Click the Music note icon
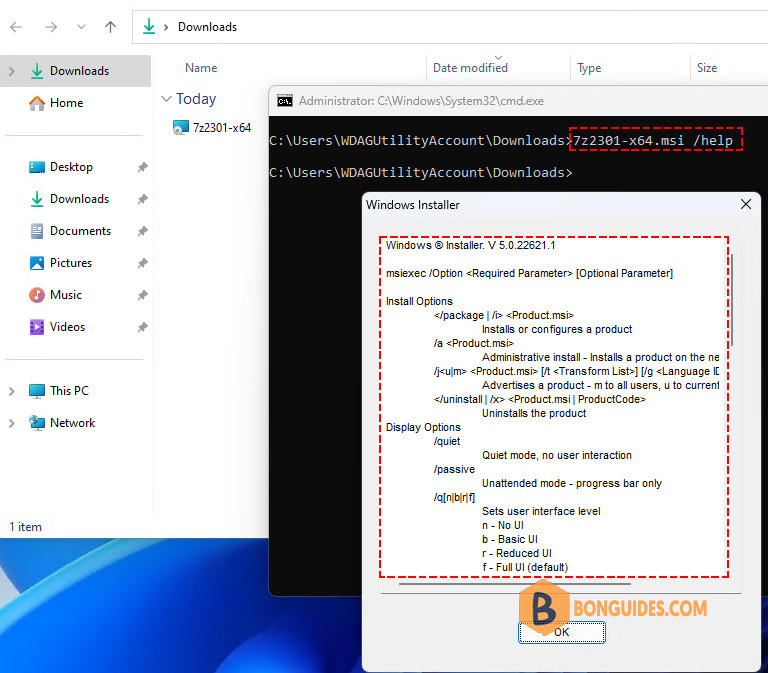 [x=37, y=295]
